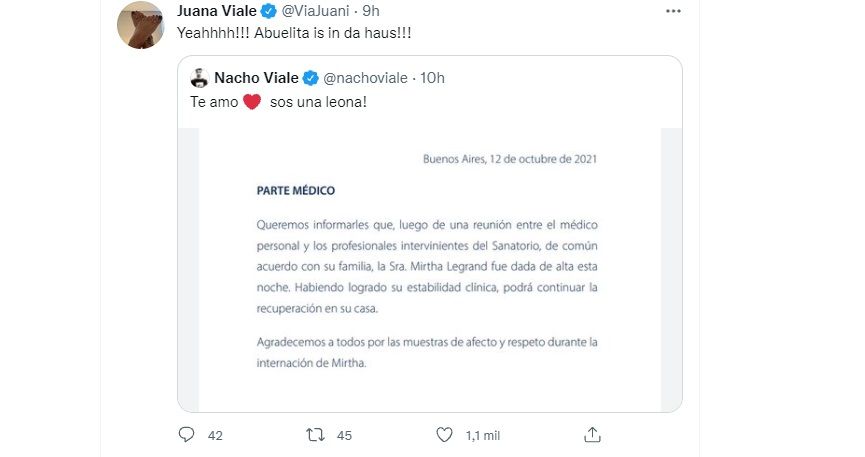Open the @nachoviale handle link
The image size is (865, 457).
click(x=368, y=78)
